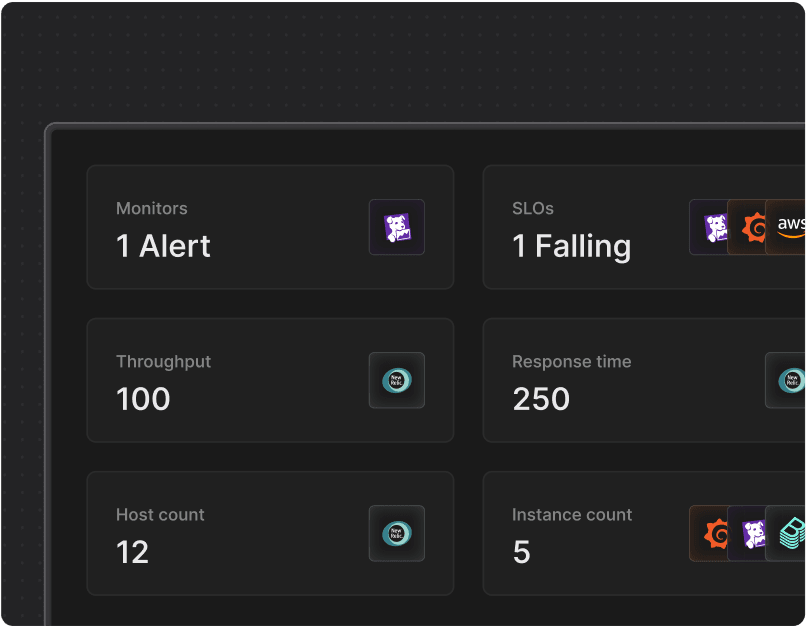Click the AWS icon in the SLOs card
The height and width of the screenshot is (626, 806).
785,227
